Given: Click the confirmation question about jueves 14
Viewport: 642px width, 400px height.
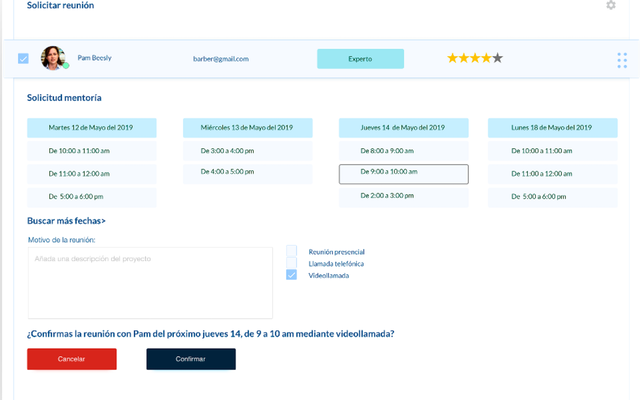Looking at the screenshot, I should 210,334.
